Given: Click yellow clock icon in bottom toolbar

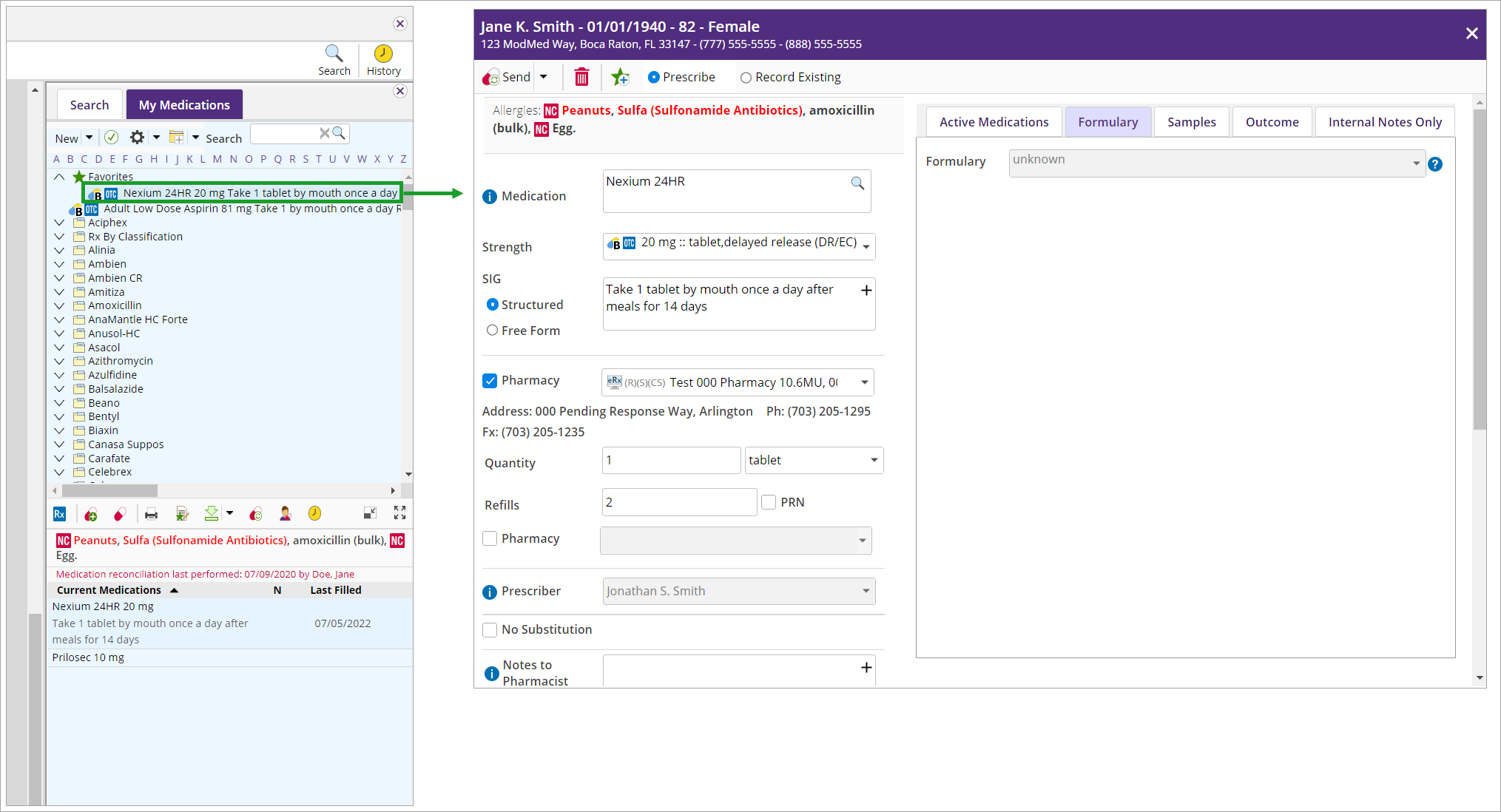Looking at the screenshot, I should (314, 513).
